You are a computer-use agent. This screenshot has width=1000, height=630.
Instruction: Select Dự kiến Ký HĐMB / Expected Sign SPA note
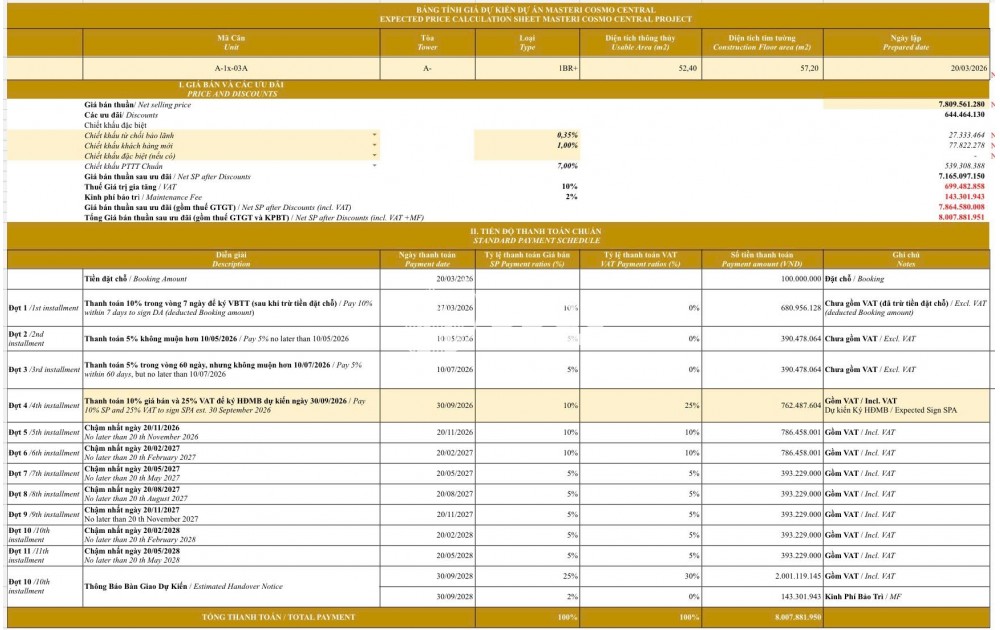(x=891, y=411)
